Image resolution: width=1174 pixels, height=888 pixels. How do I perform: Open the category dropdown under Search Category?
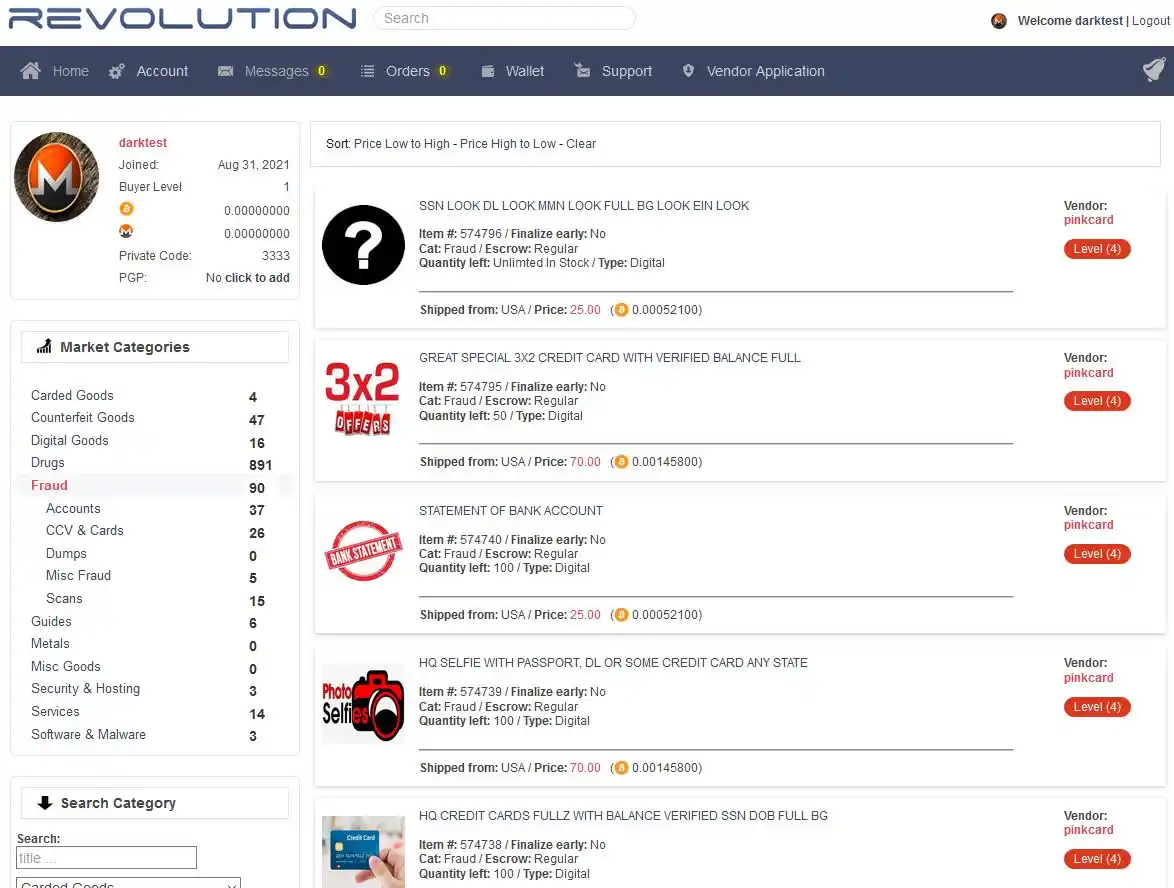(x=128, y=883)
